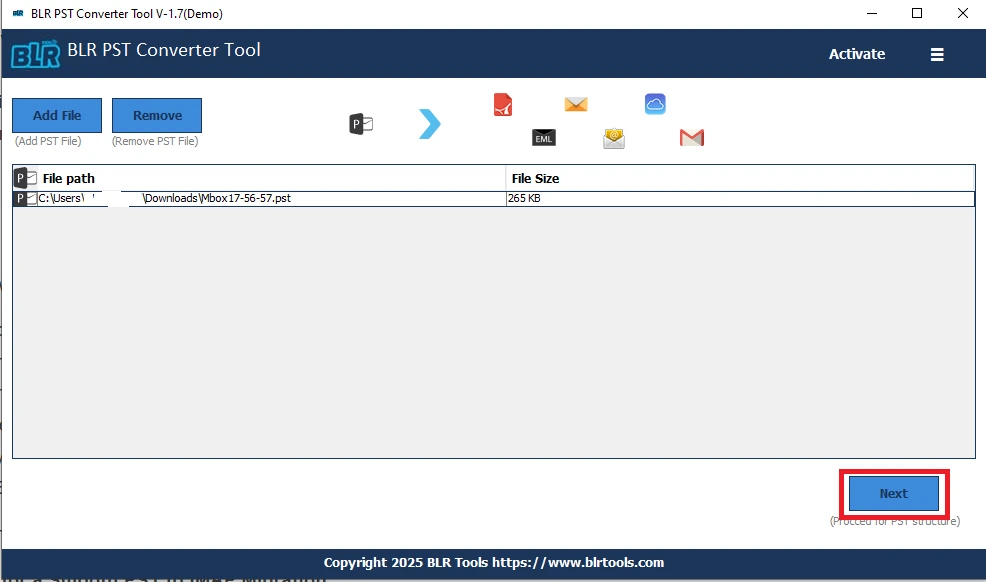This screenshot has height=582, width=986.
Task: Close the BLR PST Converter window
Action: coord(963,13)
